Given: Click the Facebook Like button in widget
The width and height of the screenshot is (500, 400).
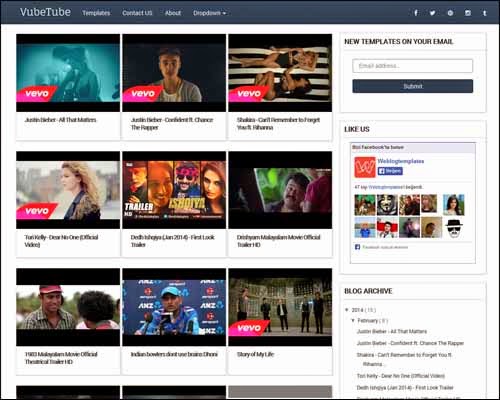Looking at the screenshot, I should (x=390, y=171).
